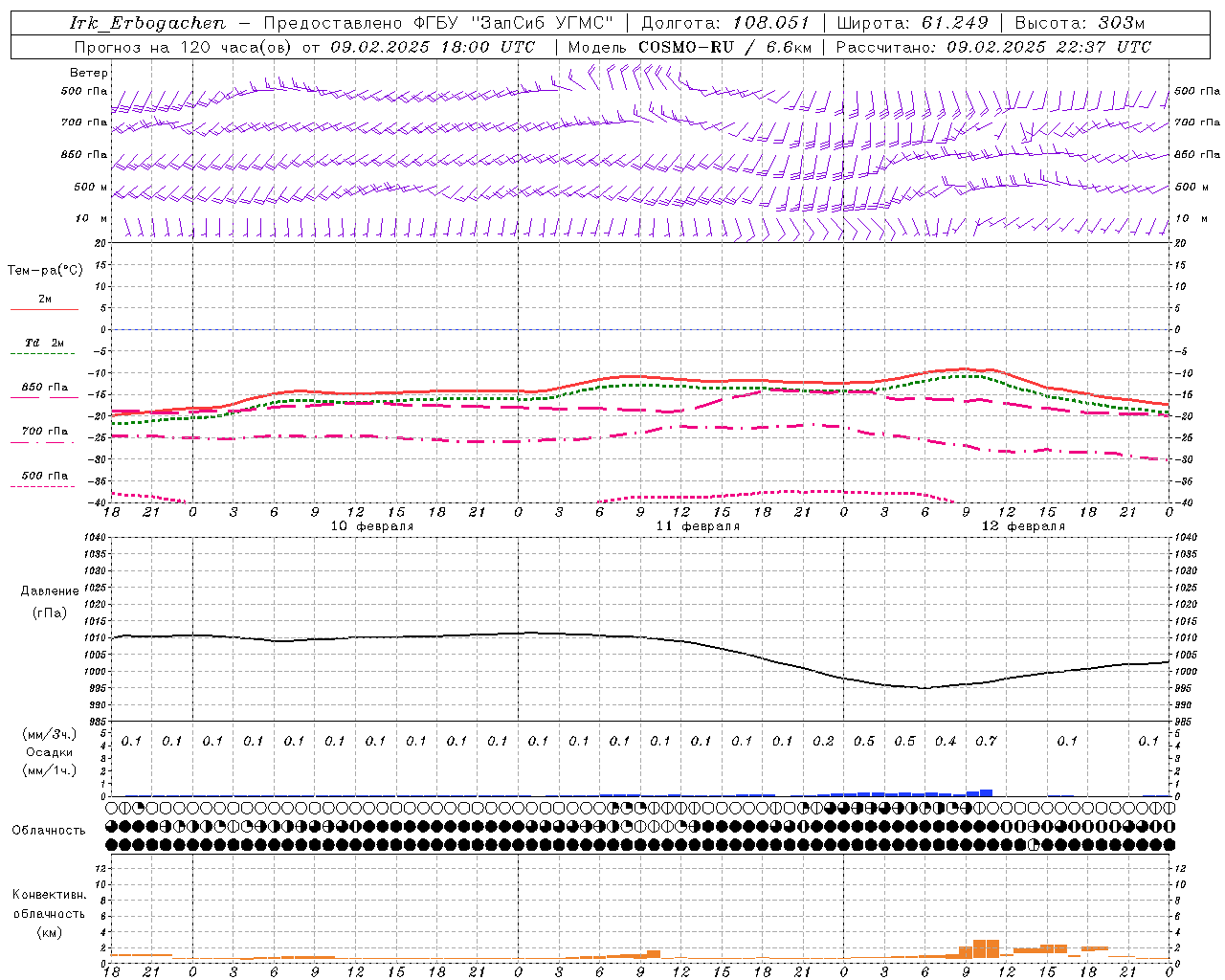The image size is (1225, 980).
Task: Click the Осадки precipitation label
Action: 50,752
